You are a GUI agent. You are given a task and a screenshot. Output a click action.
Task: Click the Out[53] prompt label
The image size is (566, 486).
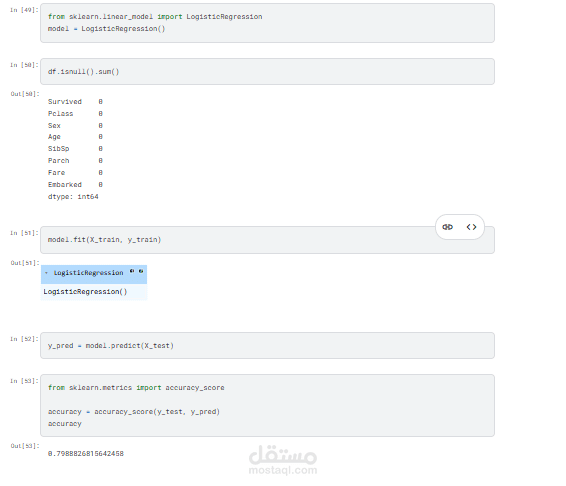tap(25, 446)
